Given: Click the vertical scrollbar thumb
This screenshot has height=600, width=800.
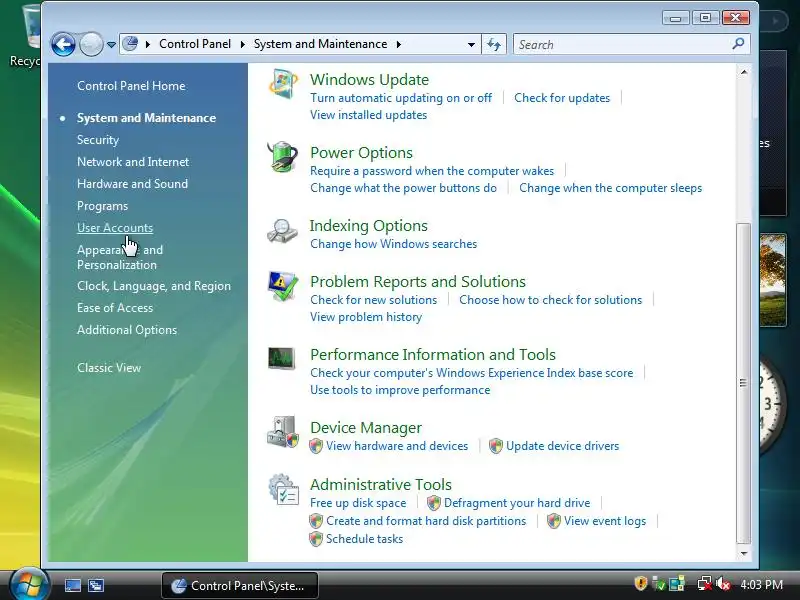Looking at the screenshot, I should click(744, 383).
